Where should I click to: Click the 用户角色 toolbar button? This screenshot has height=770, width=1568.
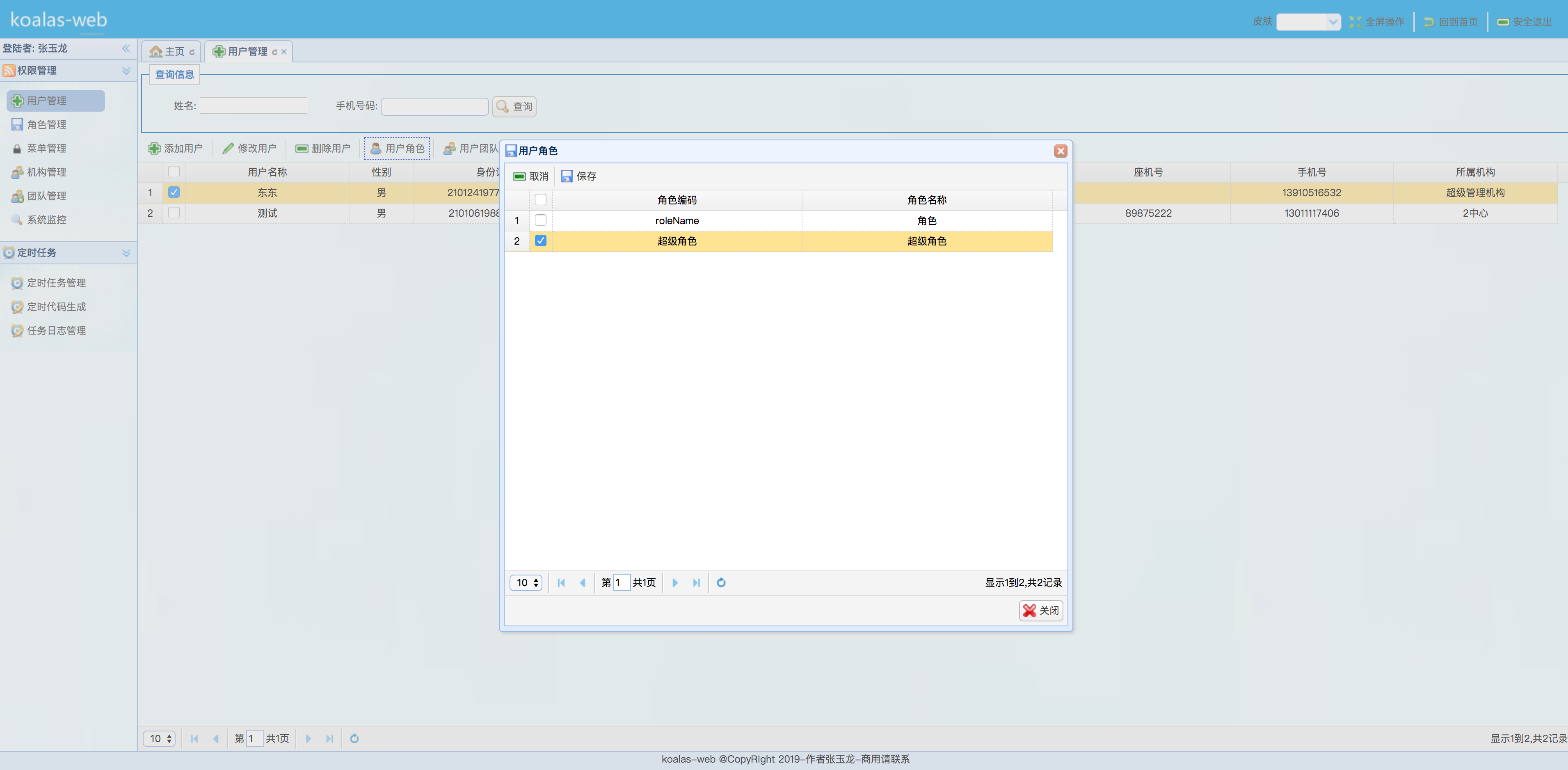(398, 149)
